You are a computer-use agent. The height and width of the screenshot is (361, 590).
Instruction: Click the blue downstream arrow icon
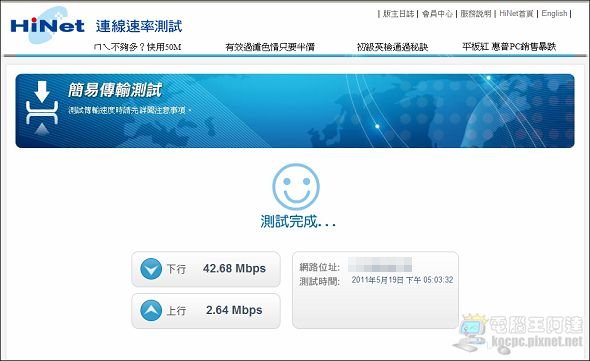pyautogui.click(x=151, y=269)
